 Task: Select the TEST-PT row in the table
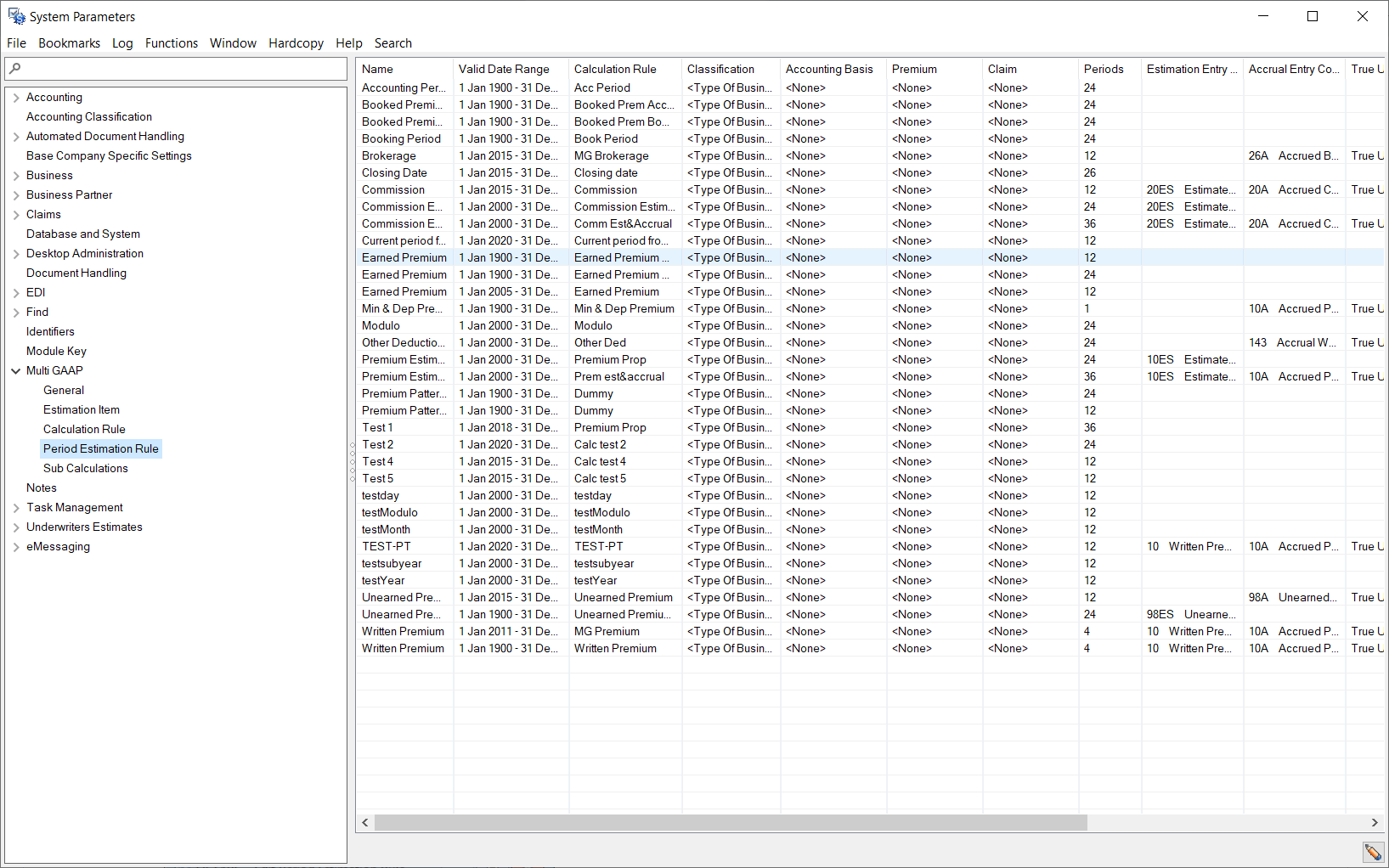[387, 547]
